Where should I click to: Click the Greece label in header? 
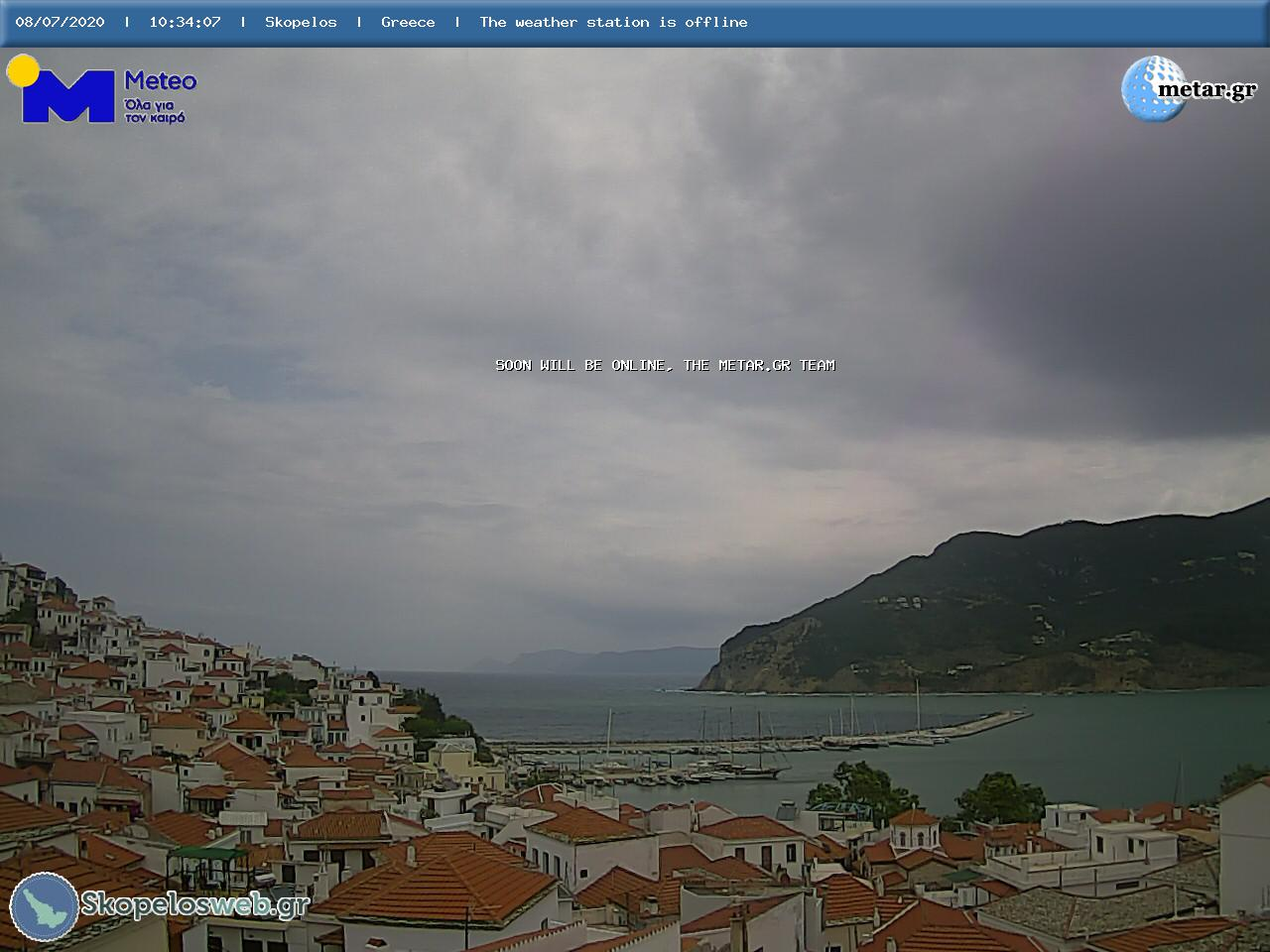[408, 22]
